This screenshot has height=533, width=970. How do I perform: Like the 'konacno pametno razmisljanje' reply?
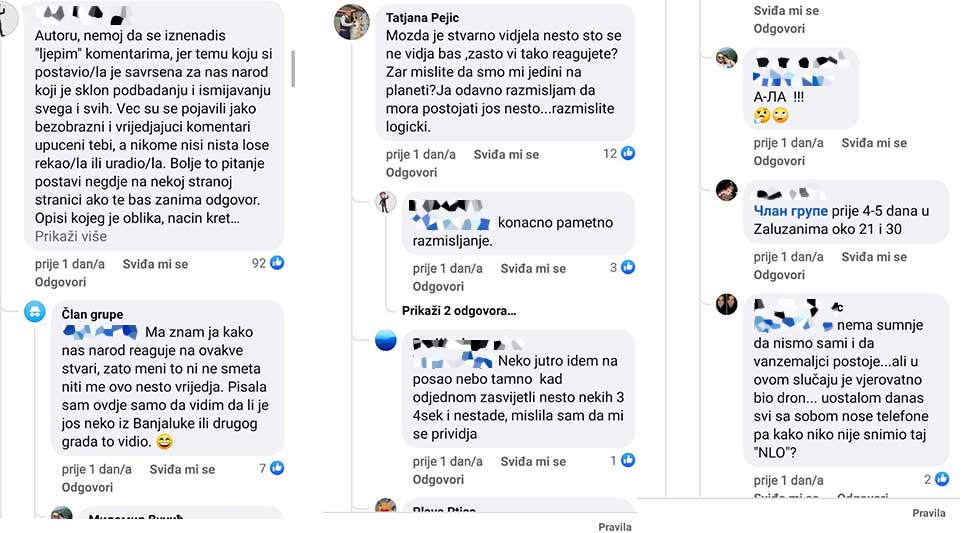pos(533,268)
